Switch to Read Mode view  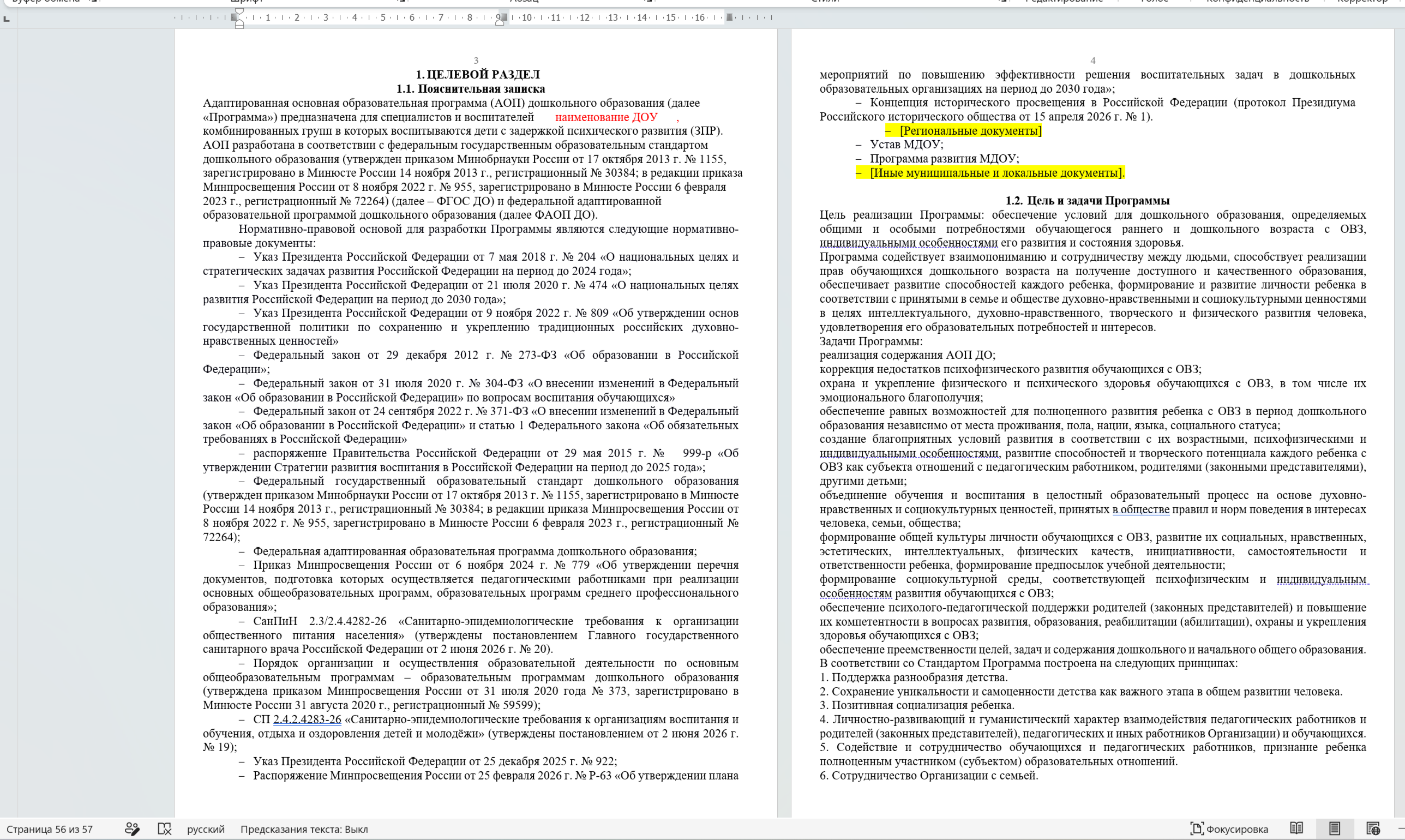[x=1296, y=829]
